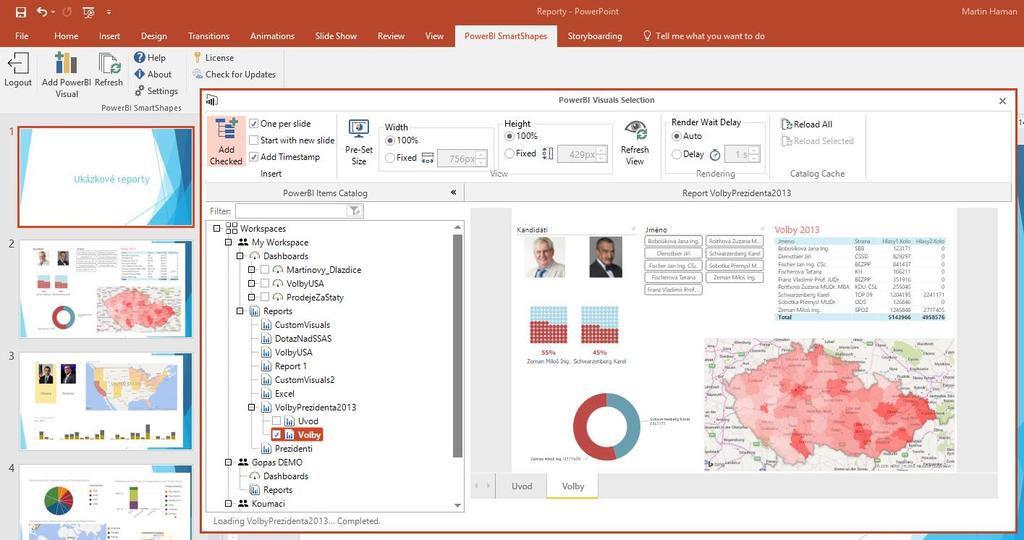Viewport: 1024px width, 540px height.
Task: Collapse Dashboards under My Workspace
Action: pyautogui.click(x=240, y=256)
